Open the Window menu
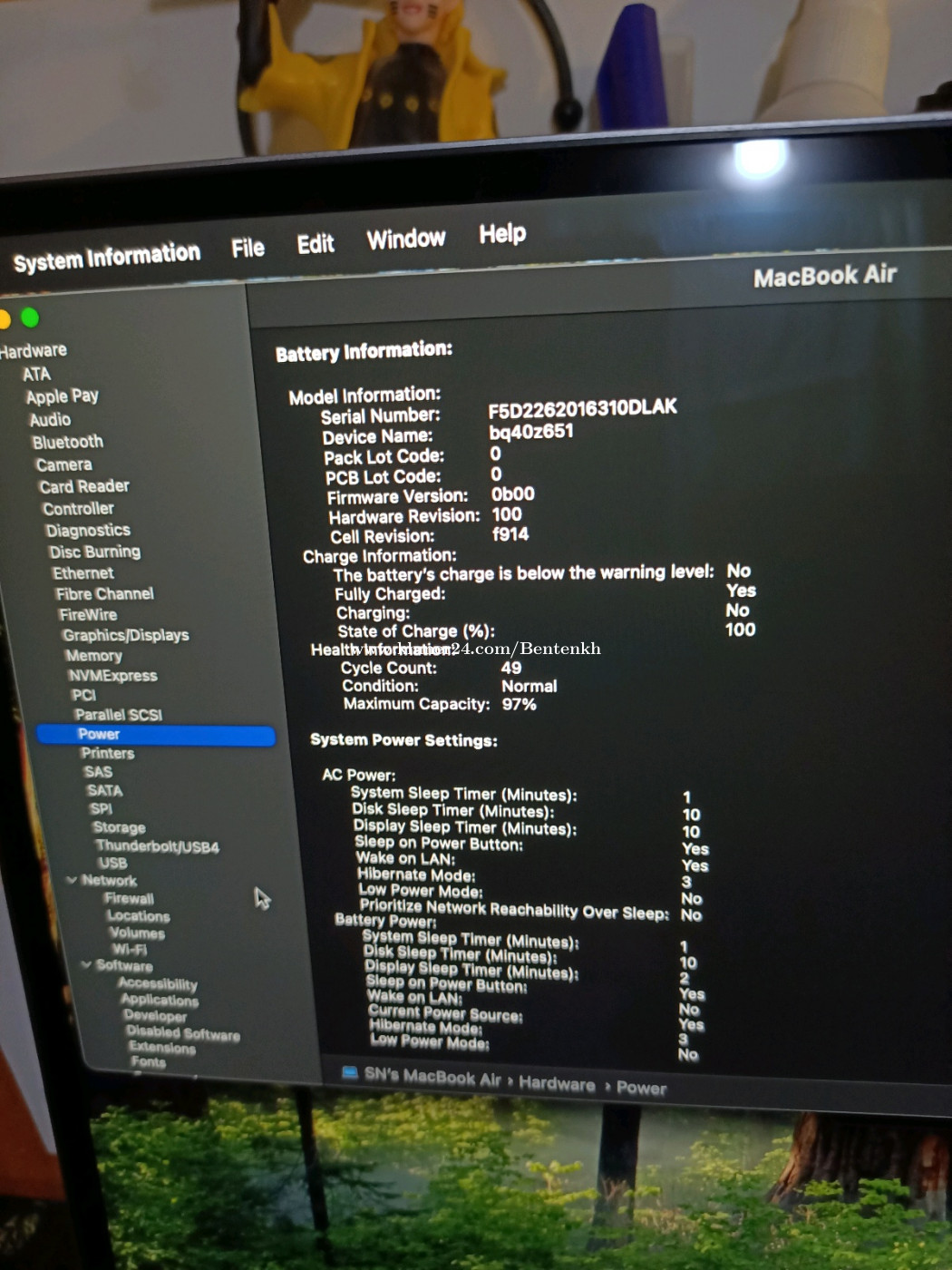The image size is (952, 1270). [406, 239]
